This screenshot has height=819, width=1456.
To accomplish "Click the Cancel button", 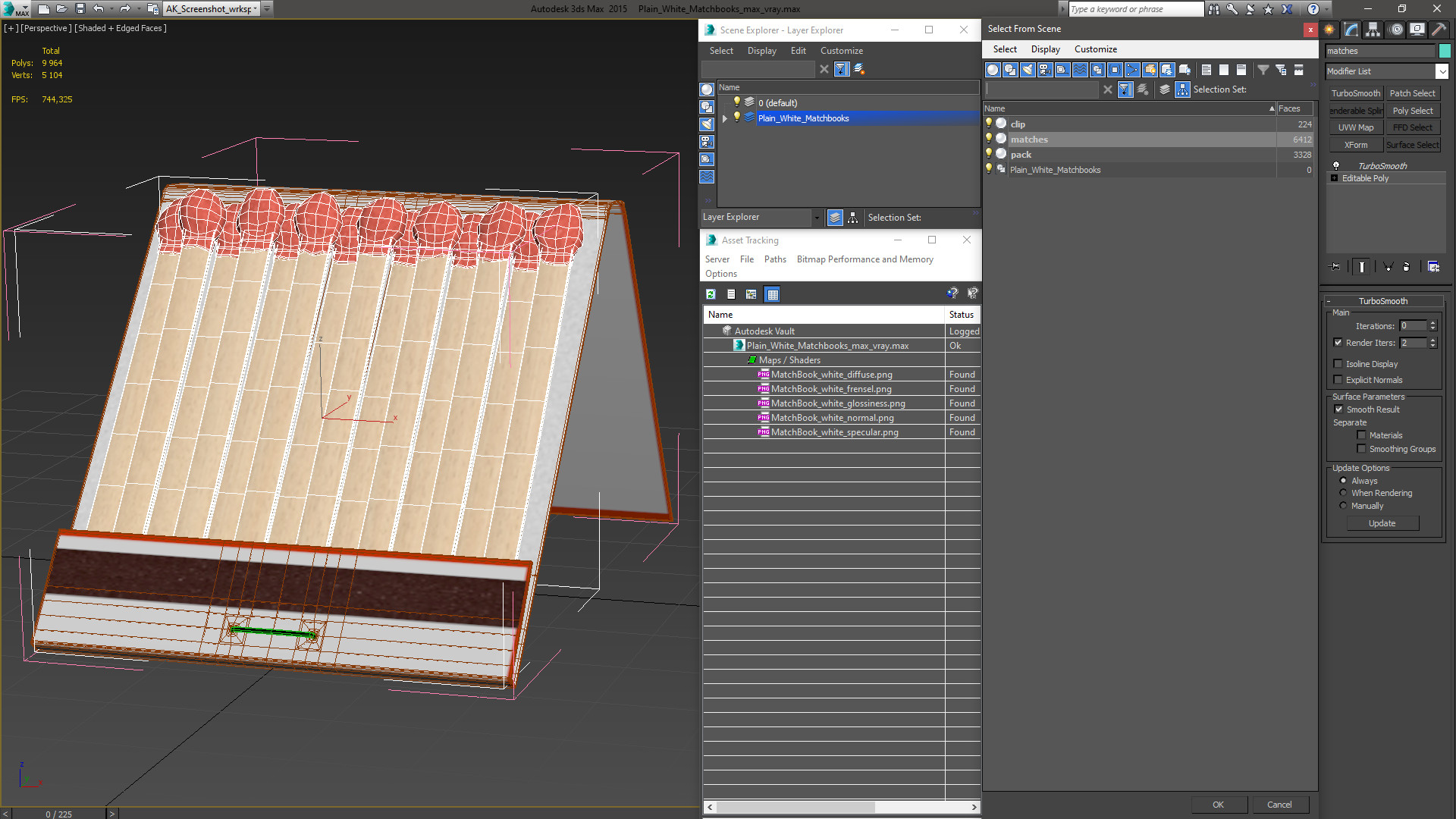I will [1279, 805].
